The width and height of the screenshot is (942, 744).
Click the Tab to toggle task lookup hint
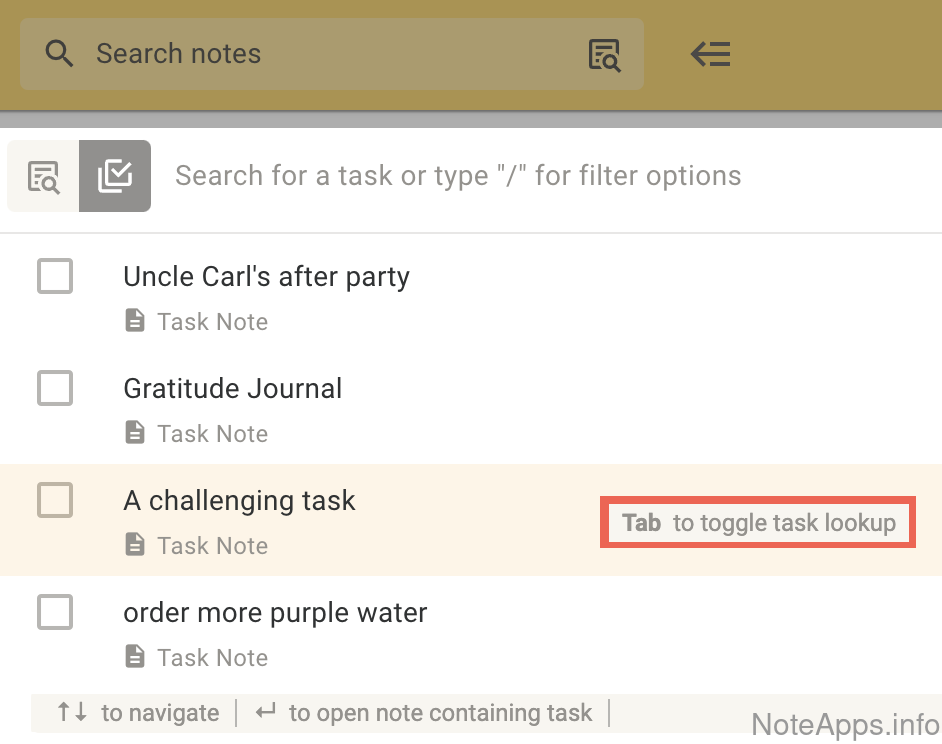tap(757, 523)
